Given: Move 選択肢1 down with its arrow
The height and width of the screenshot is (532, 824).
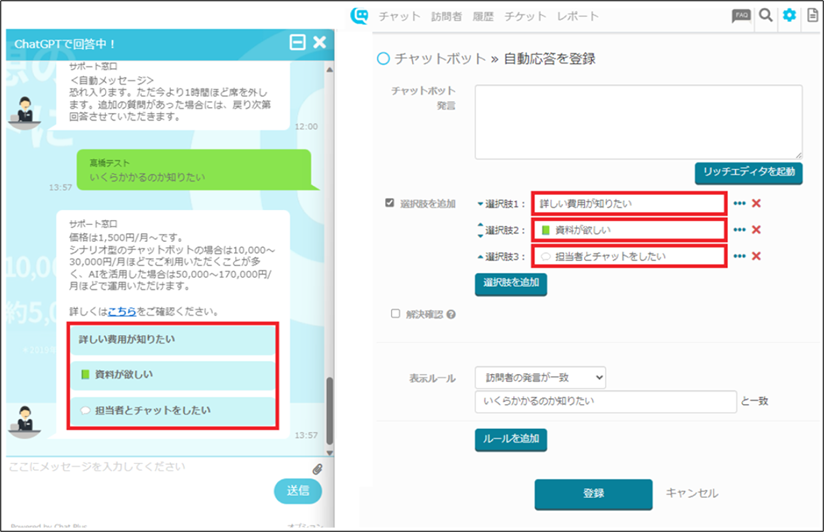Looking at the screenshot, I should (x=480, y=204).
